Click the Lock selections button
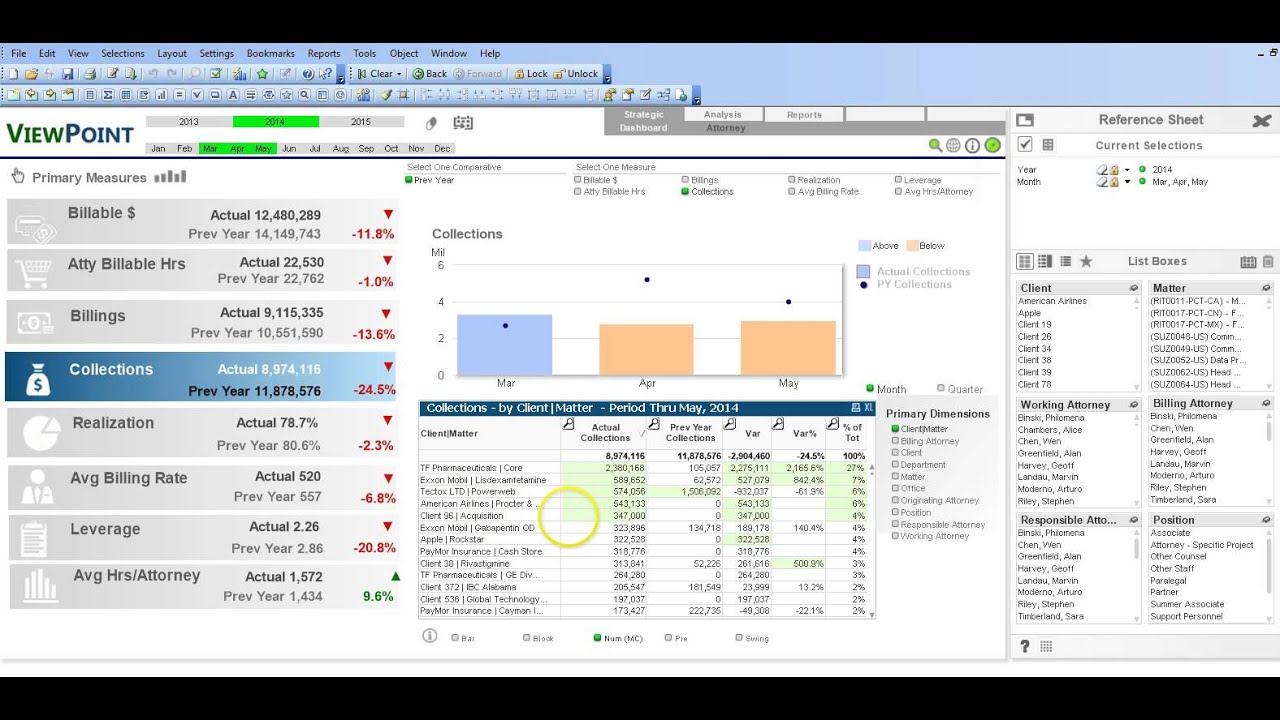The height and width of the screenshot is (720, 1280). pyautogui.click(x=530, y=74)
